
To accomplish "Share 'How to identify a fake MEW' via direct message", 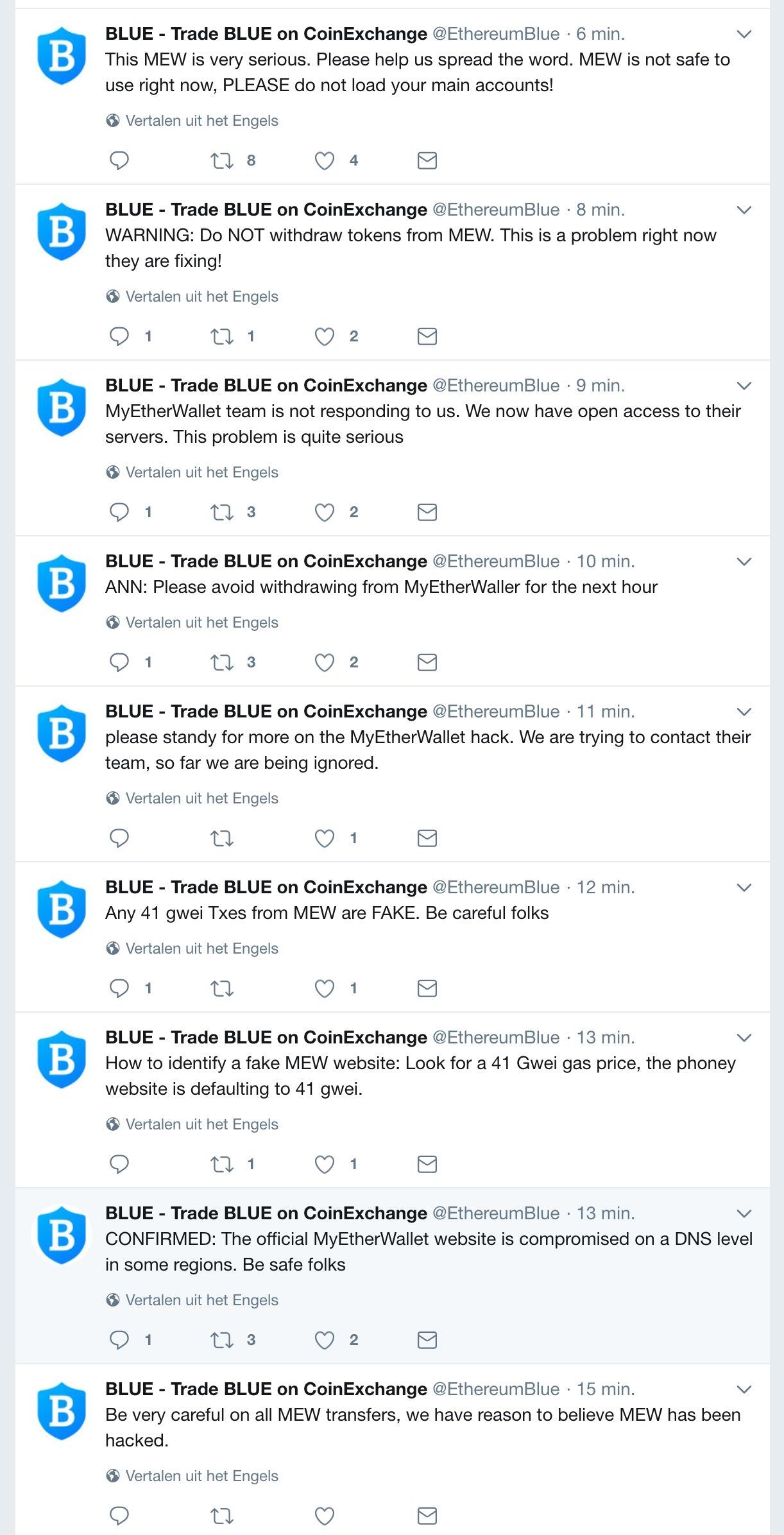I will point(427,1164).
